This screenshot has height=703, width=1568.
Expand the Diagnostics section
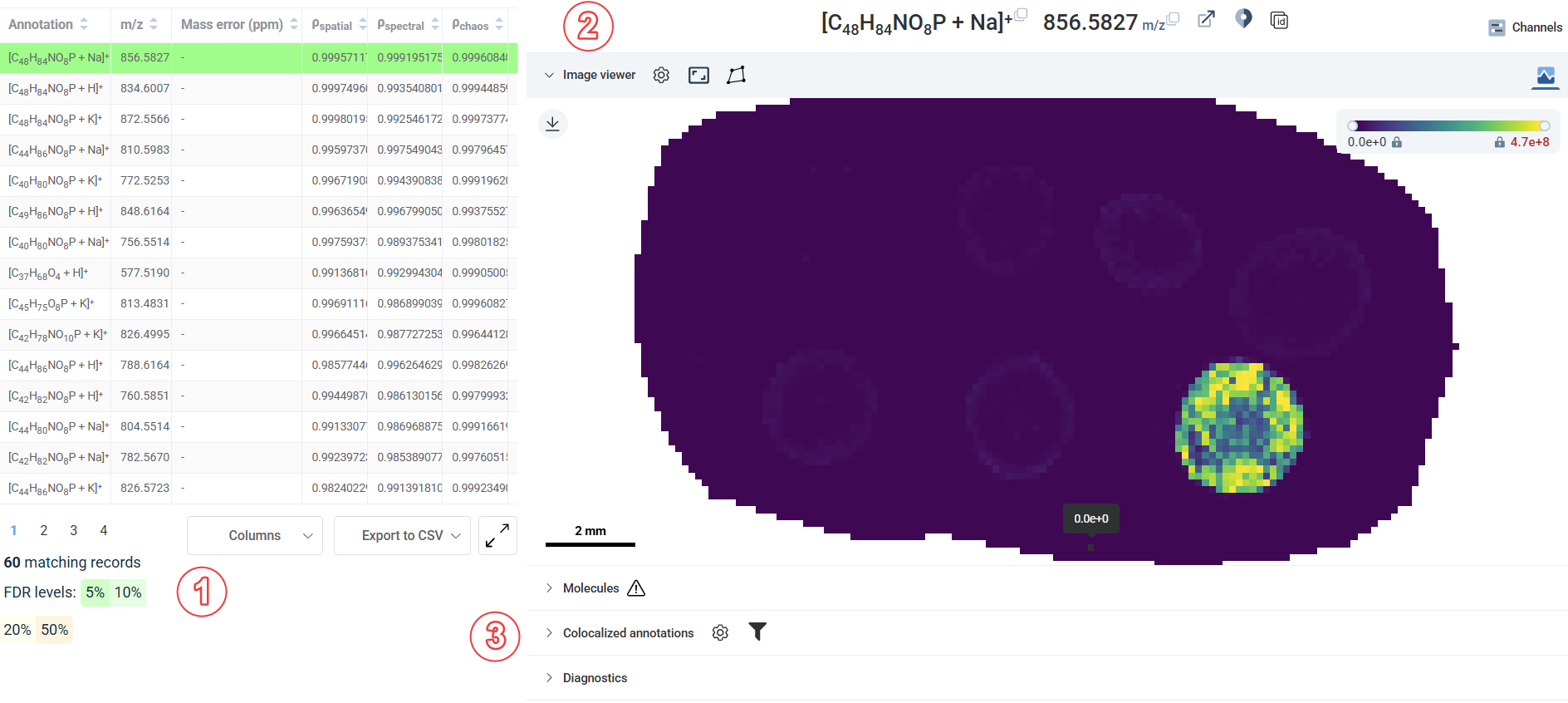click(x=549, y=678)
